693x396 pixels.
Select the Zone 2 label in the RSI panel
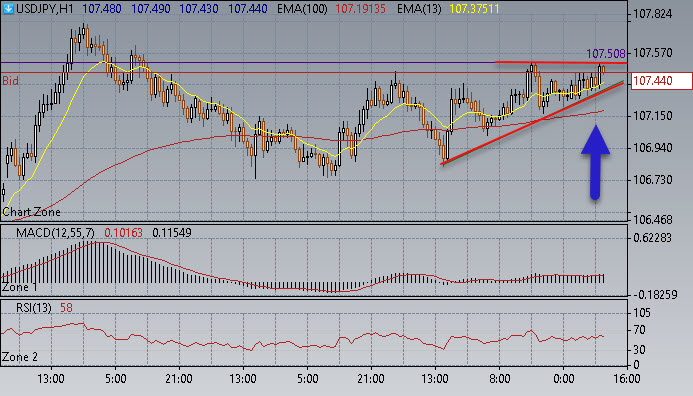click(x=20, y=357)
